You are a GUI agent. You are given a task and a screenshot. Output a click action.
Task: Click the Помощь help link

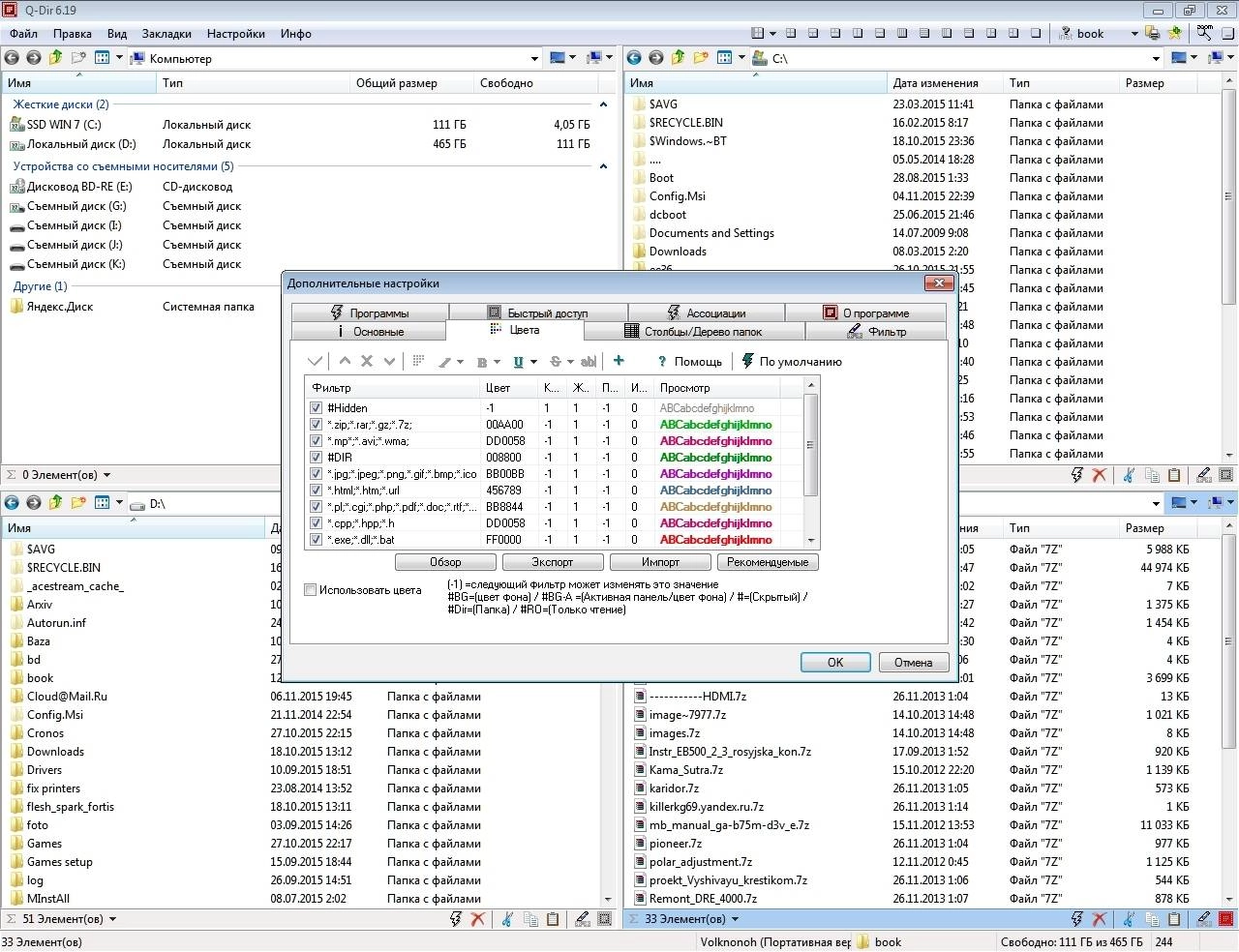point(688,362)
